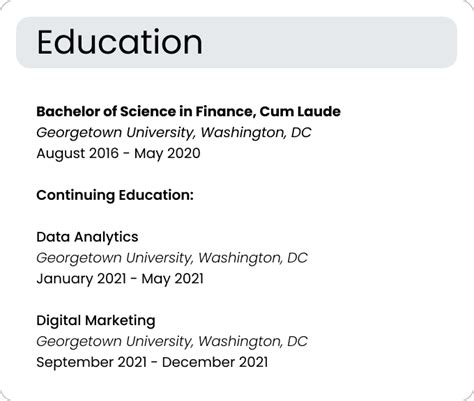Click Georgetown University under Data Analytics
The image size is (474, 401).
coord(114,258)
